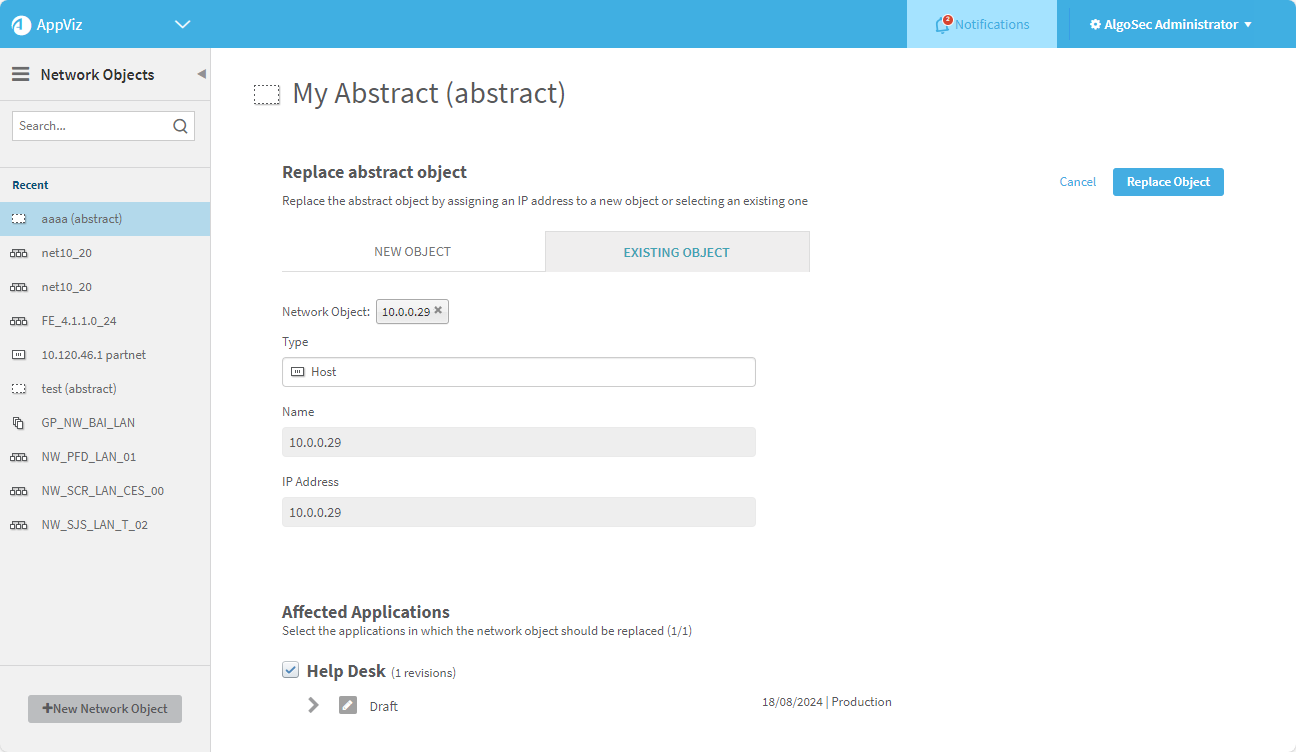Expand the AppViz product switcher dropdown
This screenshot has width=1296, height=752.
(182, 25)
